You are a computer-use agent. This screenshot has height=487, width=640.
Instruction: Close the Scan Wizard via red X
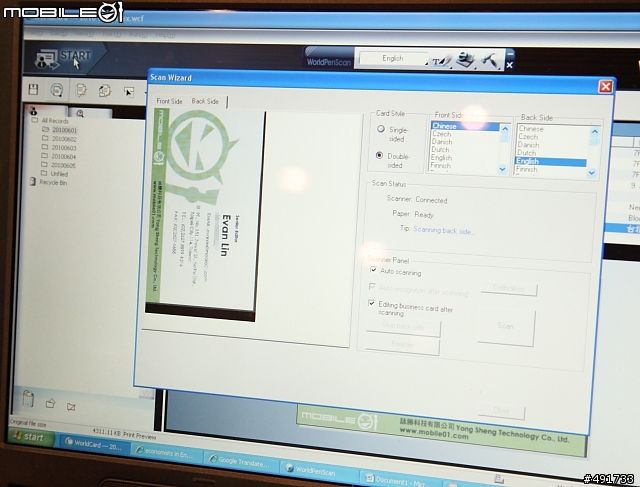(x=605, y=86)
